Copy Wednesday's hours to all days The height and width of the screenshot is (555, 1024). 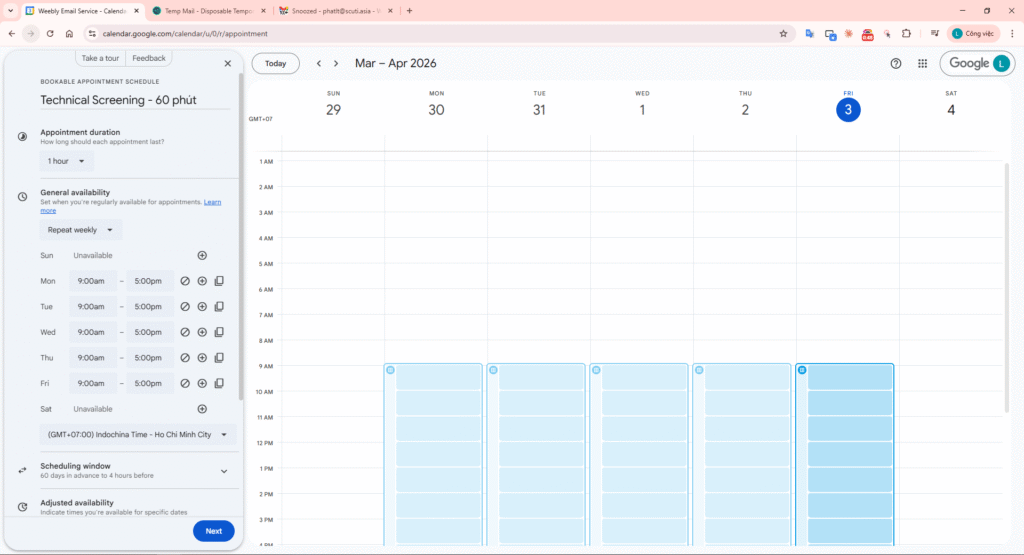tap(219, 332)
